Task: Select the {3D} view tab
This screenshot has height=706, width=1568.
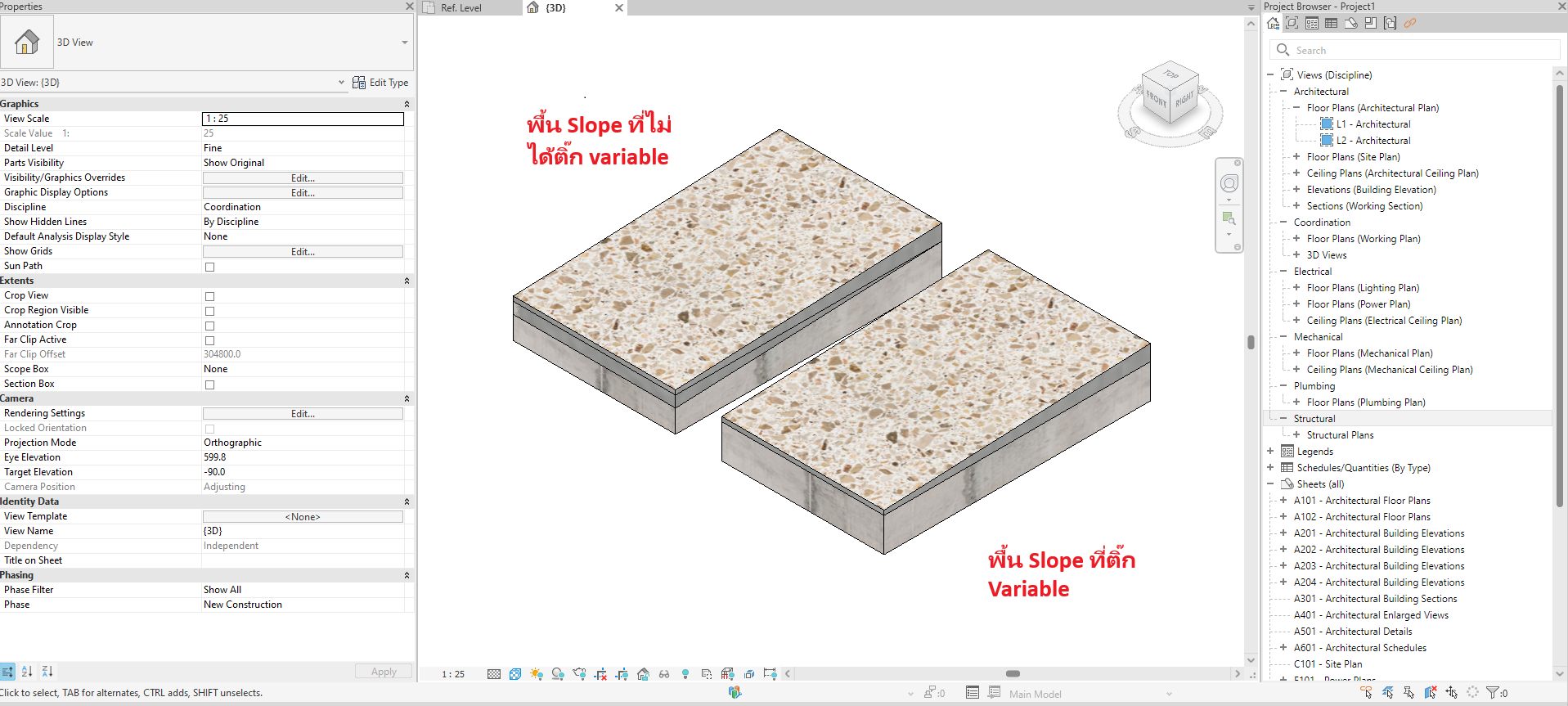Action: click(x=555, y=8)
